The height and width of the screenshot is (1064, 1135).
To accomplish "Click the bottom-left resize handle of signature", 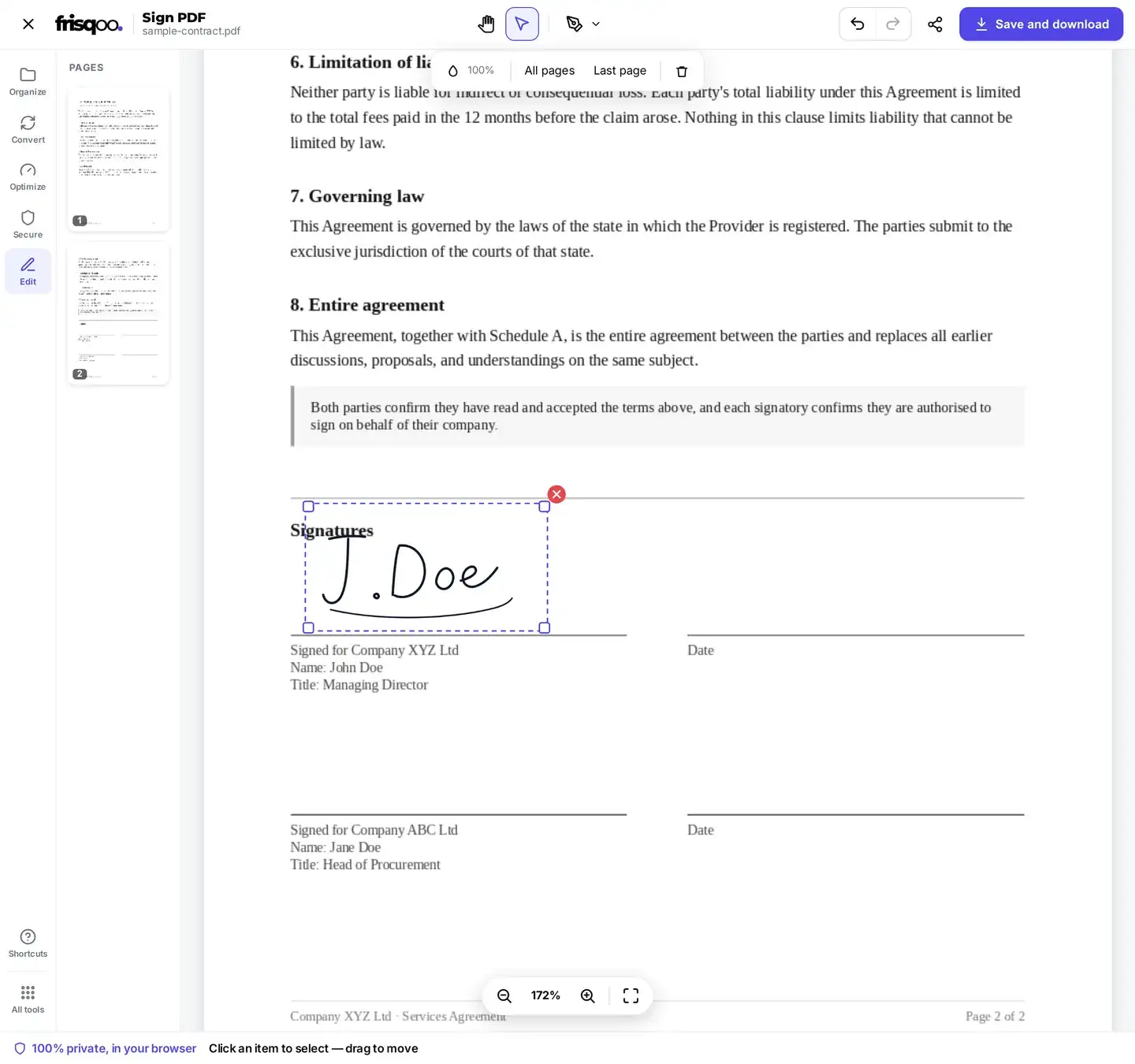I will pos(308,628).
